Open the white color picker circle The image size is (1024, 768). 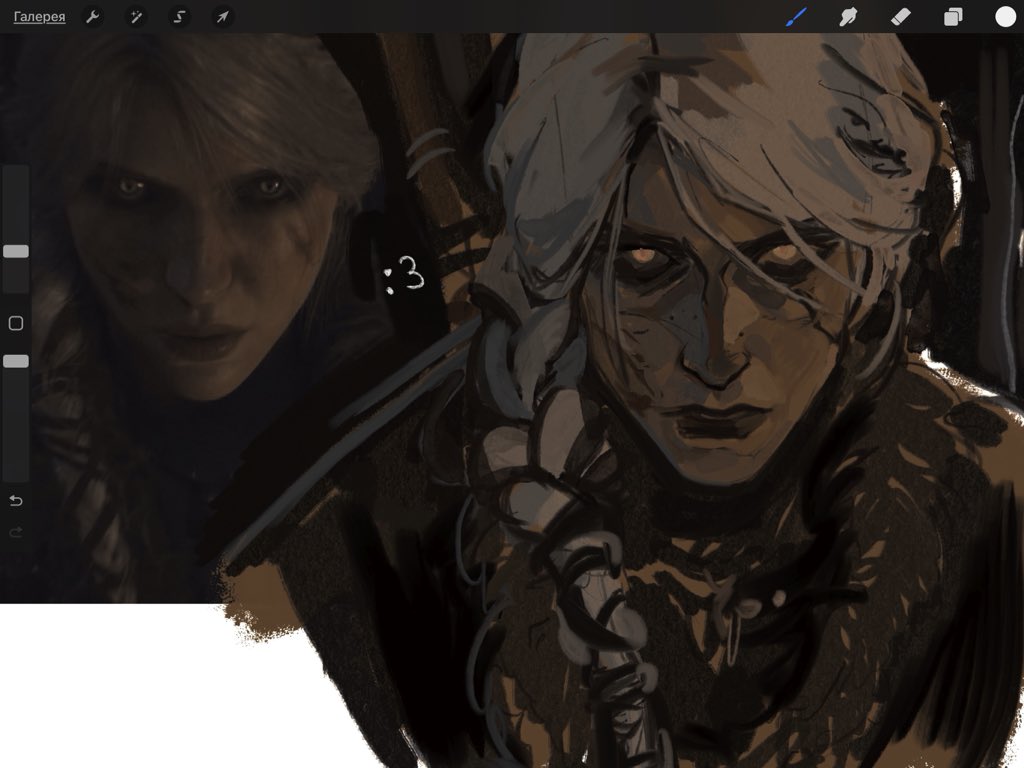point(1005,17)
